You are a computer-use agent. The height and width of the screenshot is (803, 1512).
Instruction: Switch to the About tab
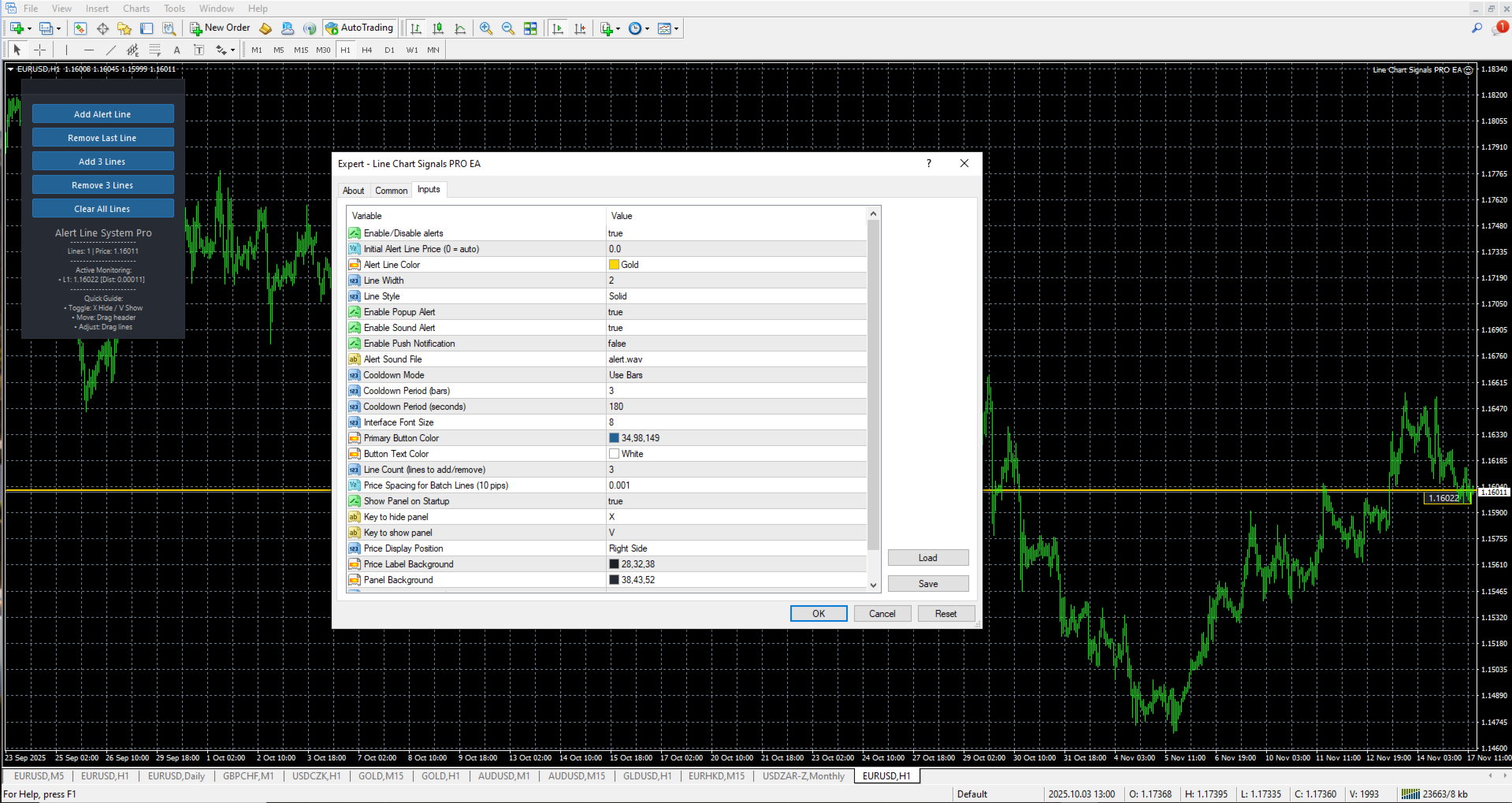(354, 191)
